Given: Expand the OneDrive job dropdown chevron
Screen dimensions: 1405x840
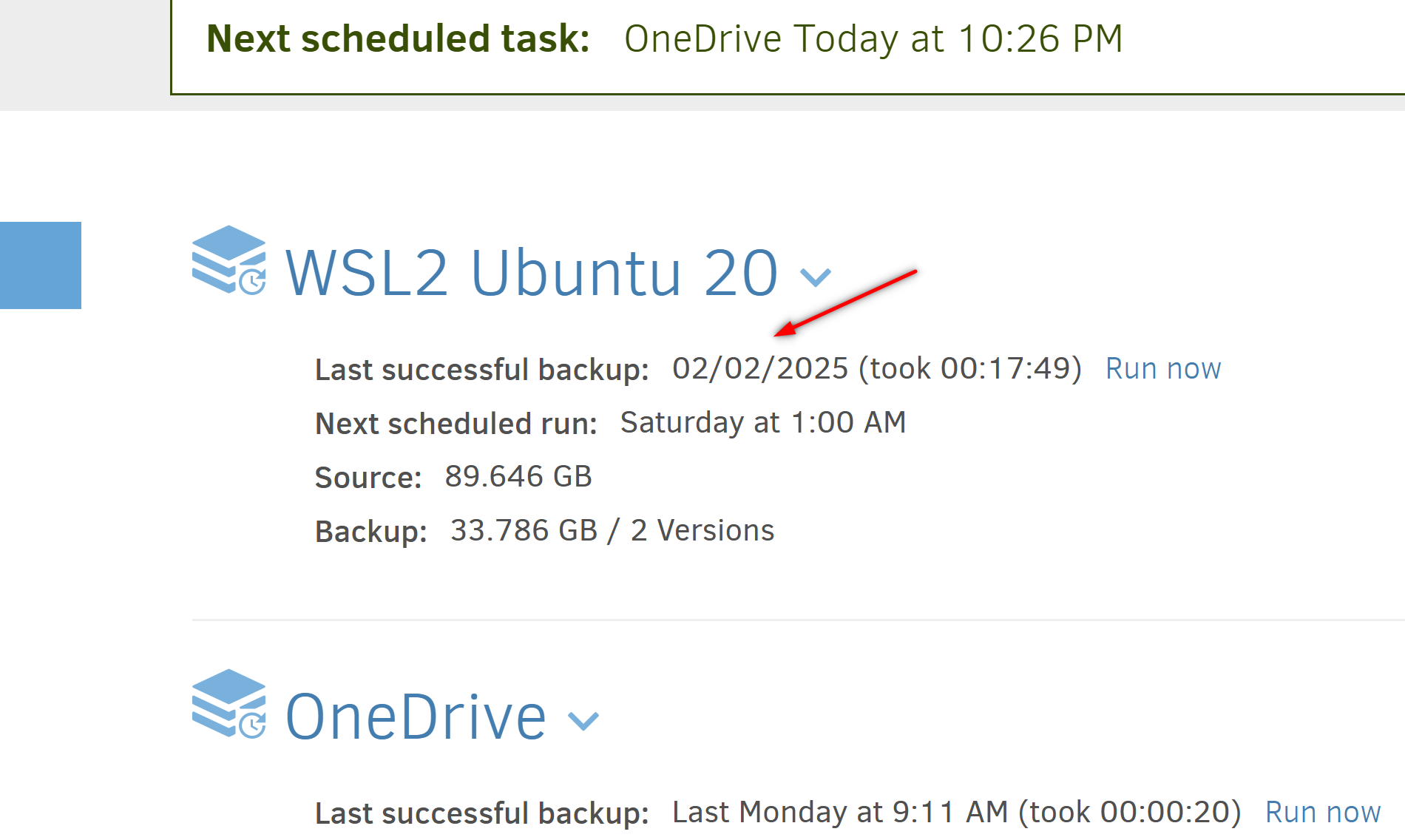Looking at the screenshot, I should [x=583, y=721].
